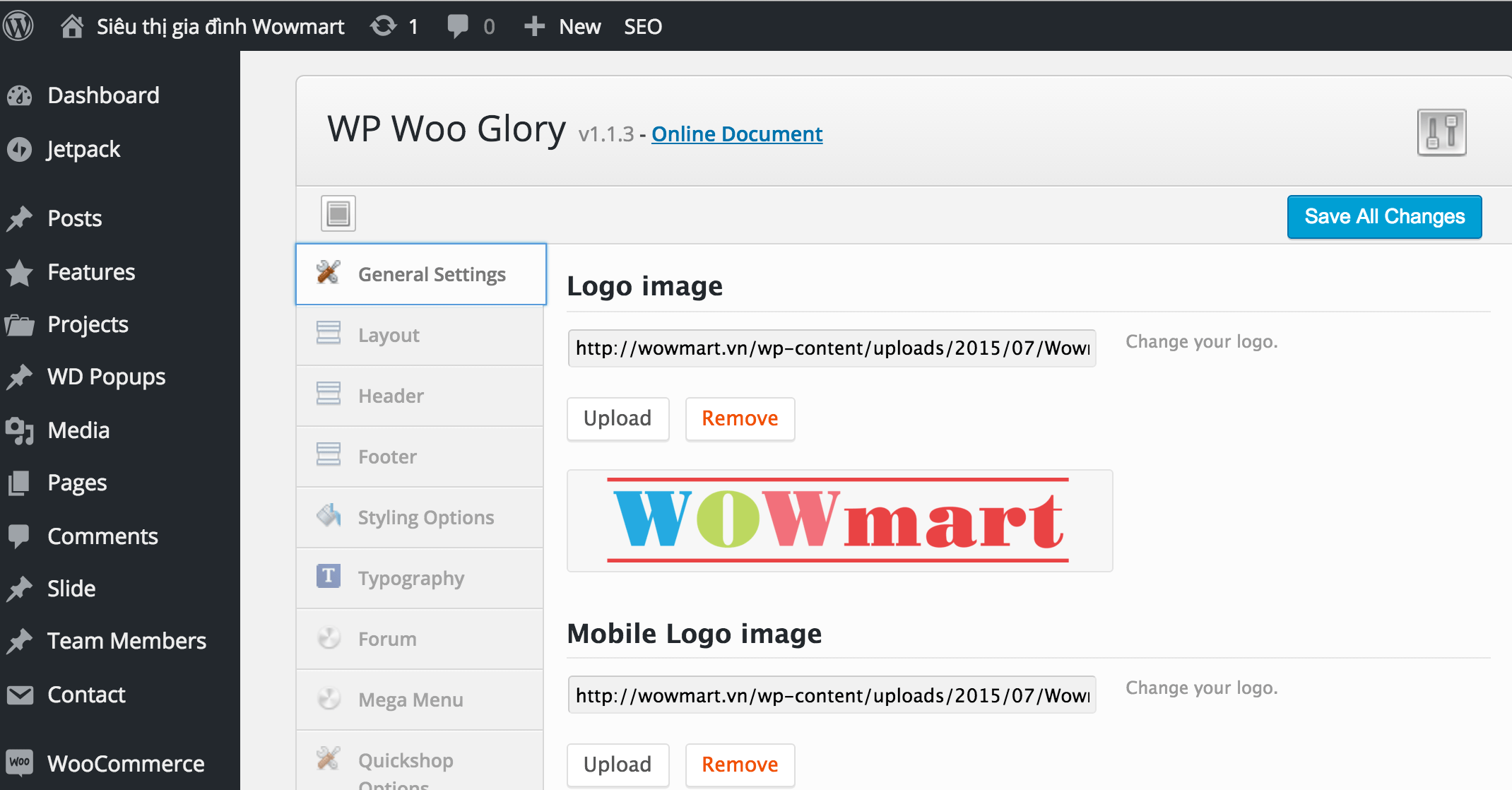Open the Mega Menu tab

click(420, 700)
